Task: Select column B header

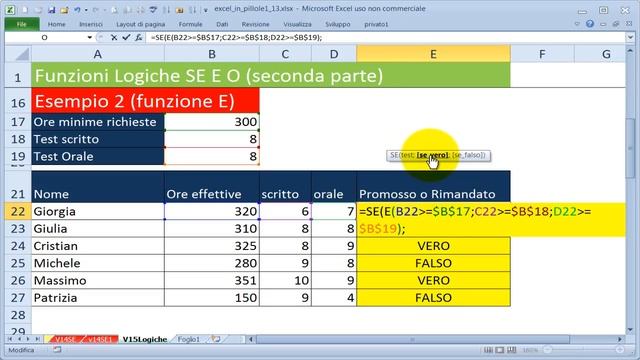Action: pos(212,54)
